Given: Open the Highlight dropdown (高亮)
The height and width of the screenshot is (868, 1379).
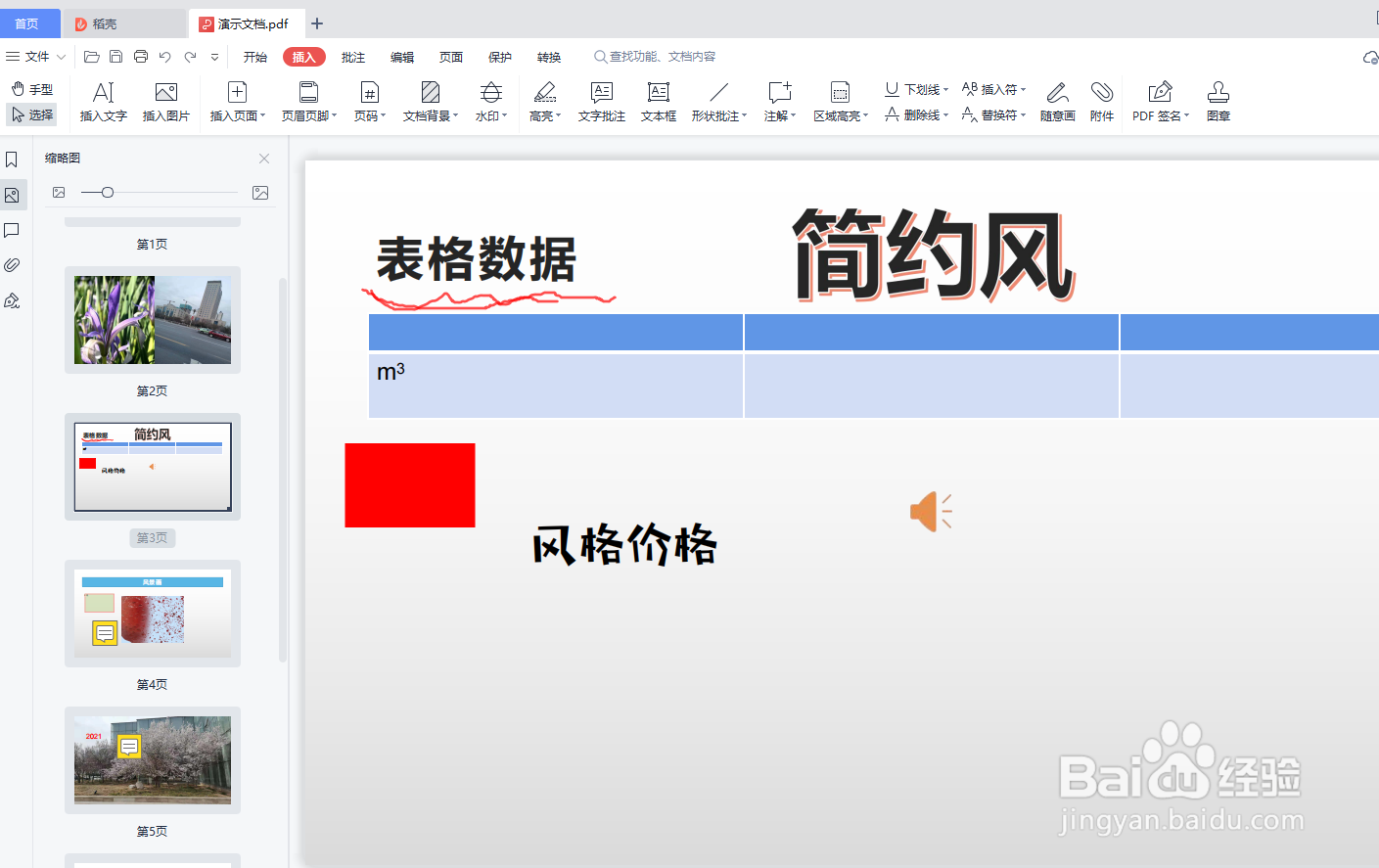Looking at the screenshot, I should 545,102.
